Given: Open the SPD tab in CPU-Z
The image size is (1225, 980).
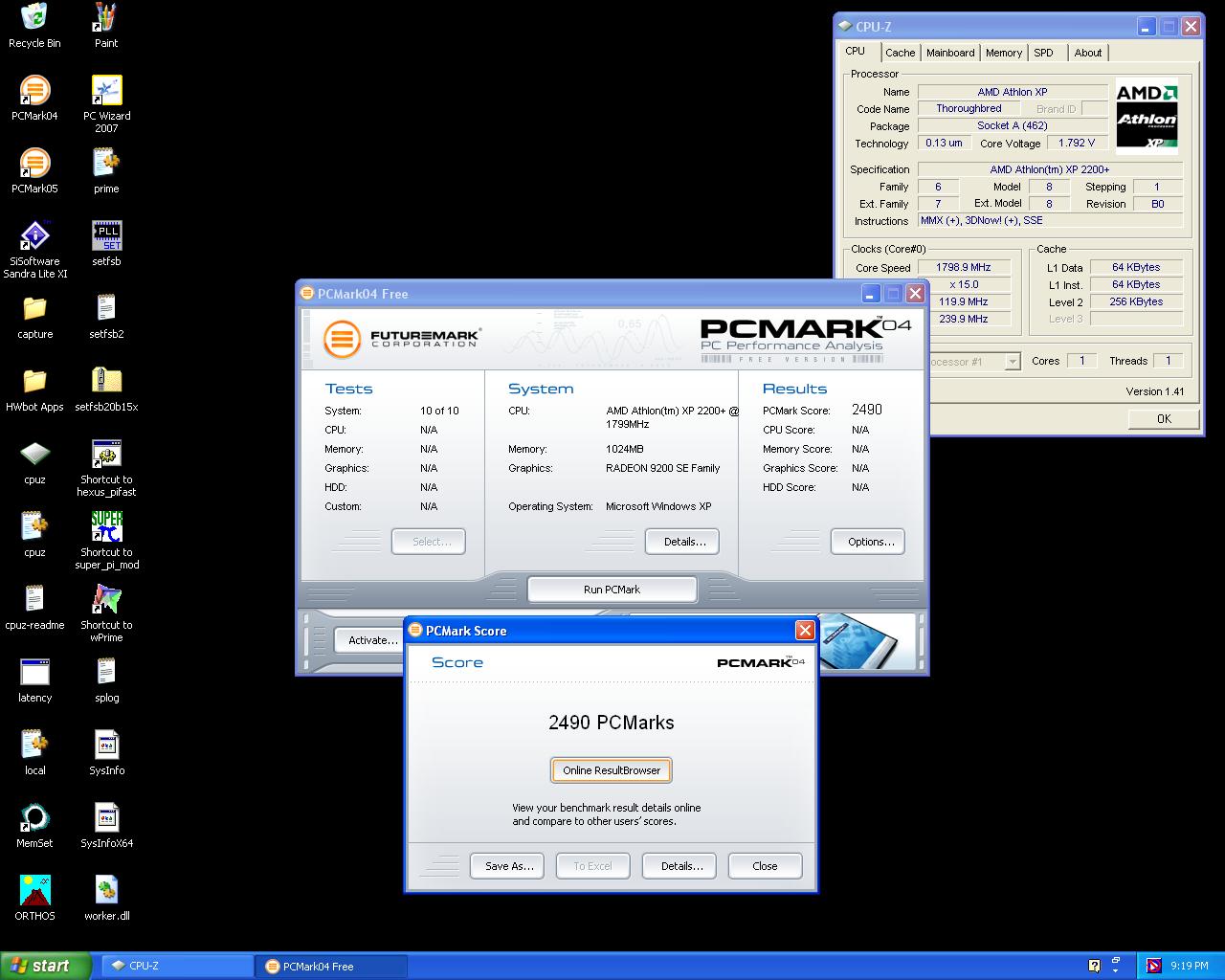Looking at the screenshot, I should tap(1044, 53).
